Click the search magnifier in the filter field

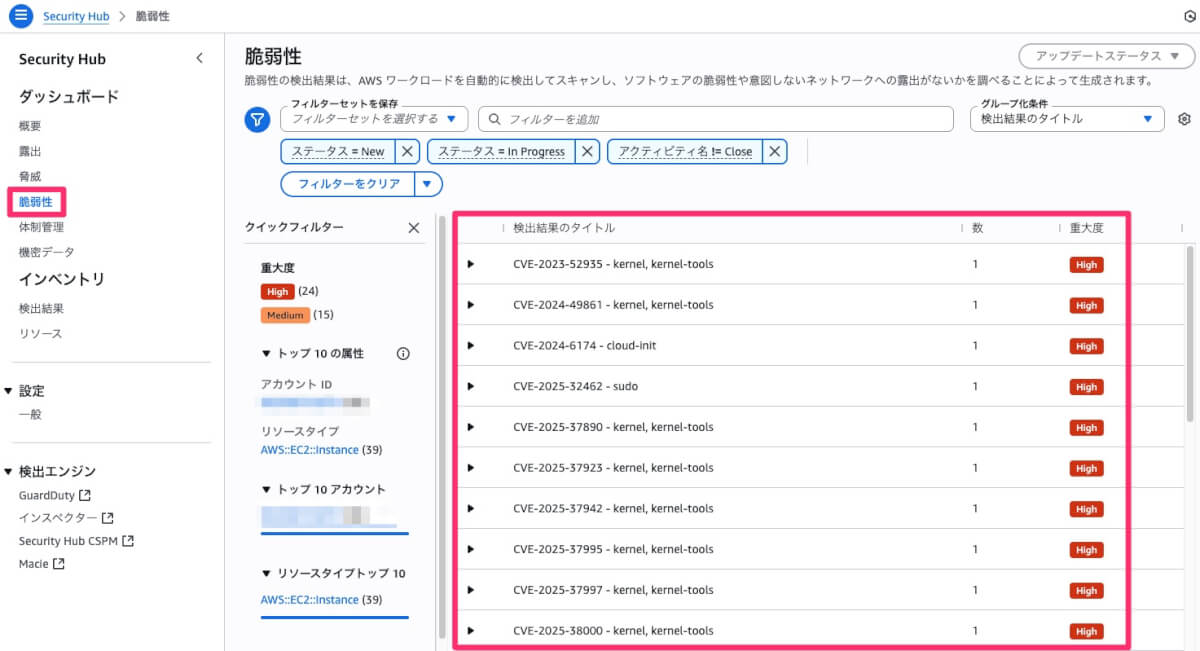[x=495, y=119]
